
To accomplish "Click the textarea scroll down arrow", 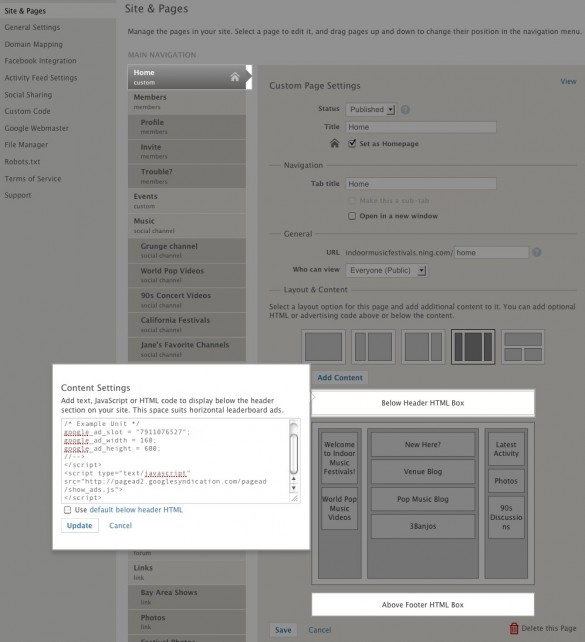I will (294, 488).
